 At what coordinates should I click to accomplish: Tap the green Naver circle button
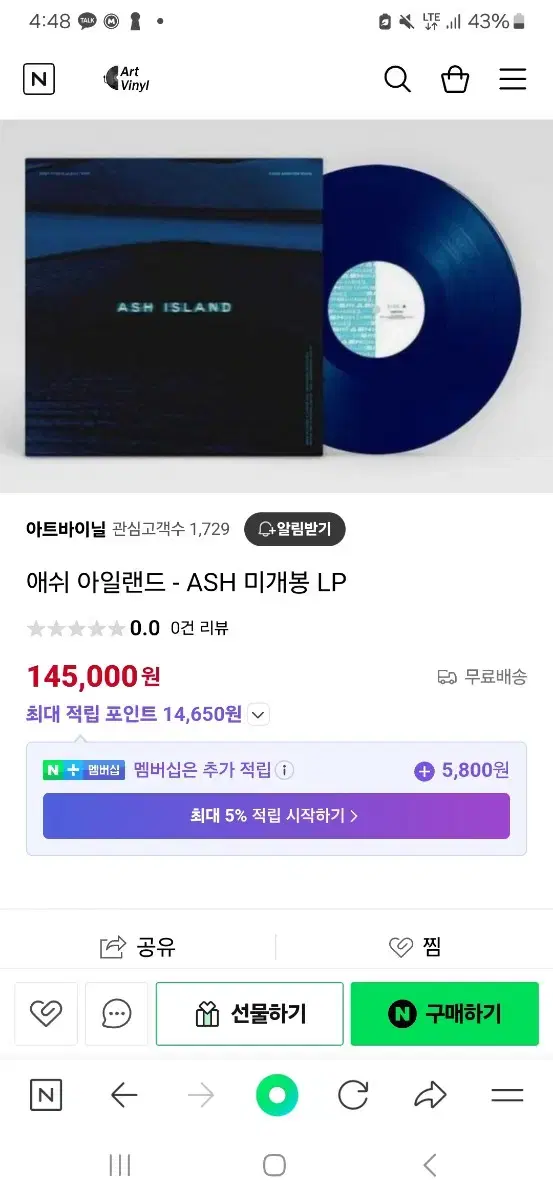click(x=277, y=1096)
